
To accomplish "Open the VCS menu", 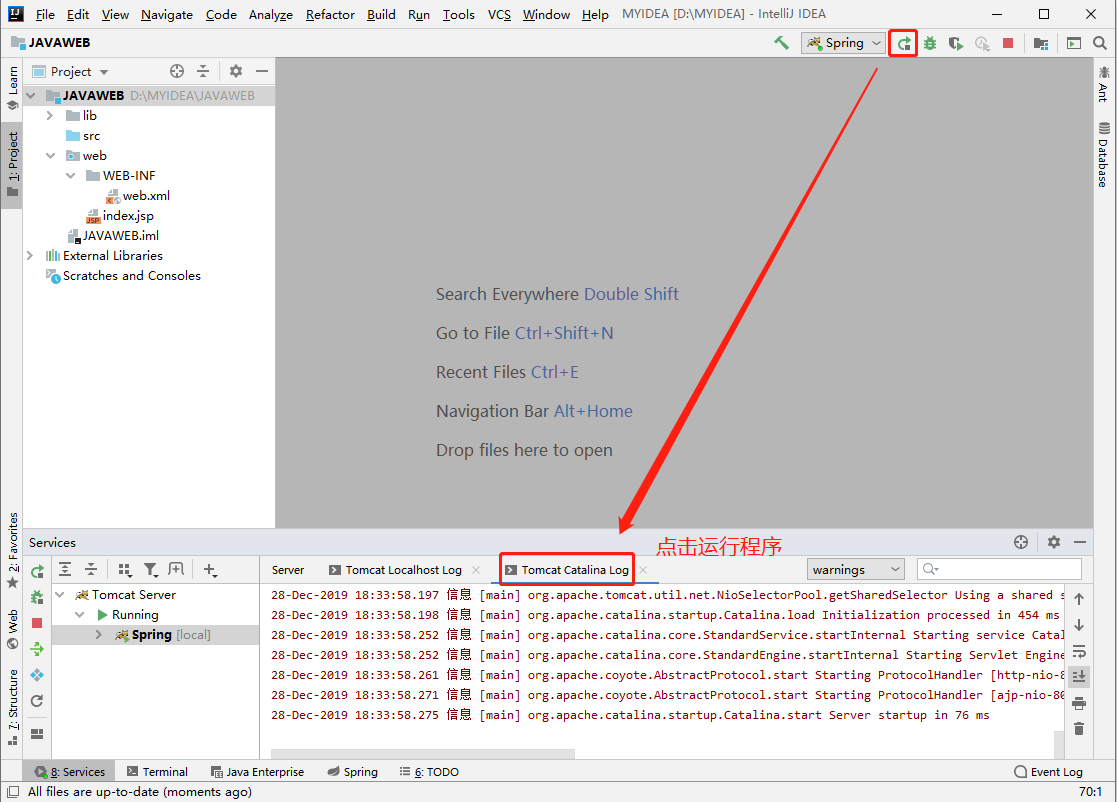I will coord(499,14).
